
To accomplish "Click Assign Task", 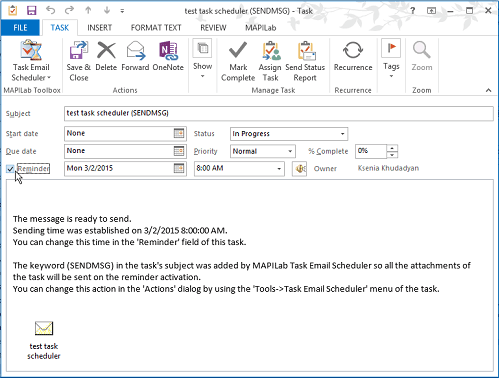I will pos(270,61).
